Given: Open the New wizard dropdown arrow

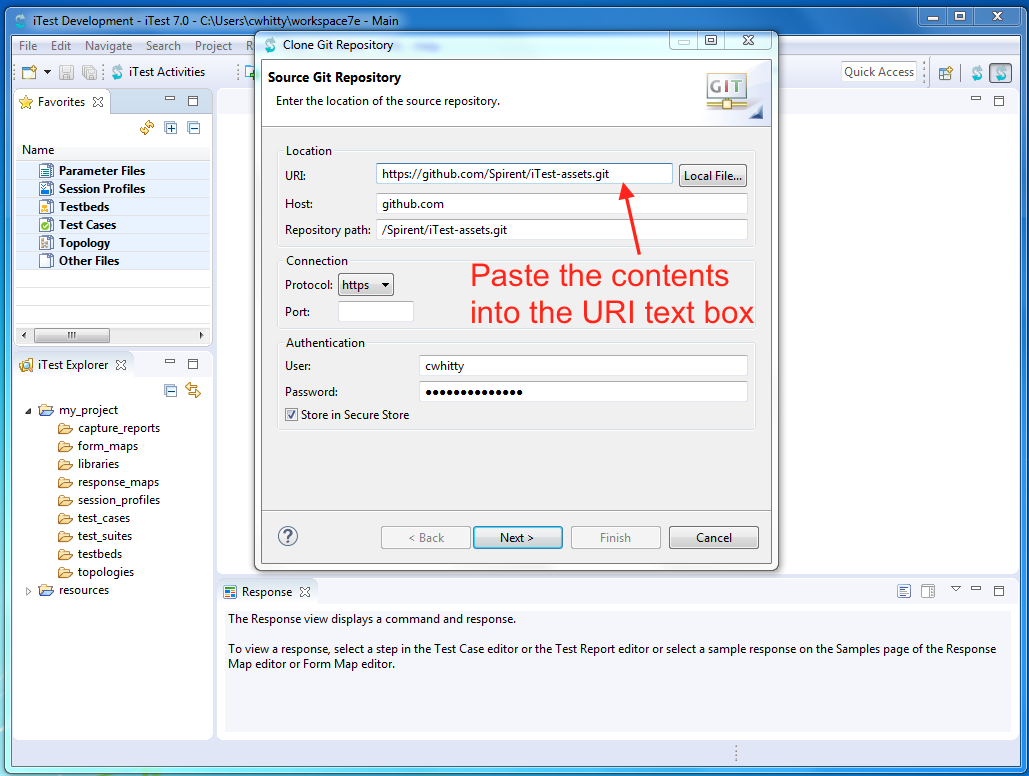Looking at the screenshot, I should click(x=47, y=72).
